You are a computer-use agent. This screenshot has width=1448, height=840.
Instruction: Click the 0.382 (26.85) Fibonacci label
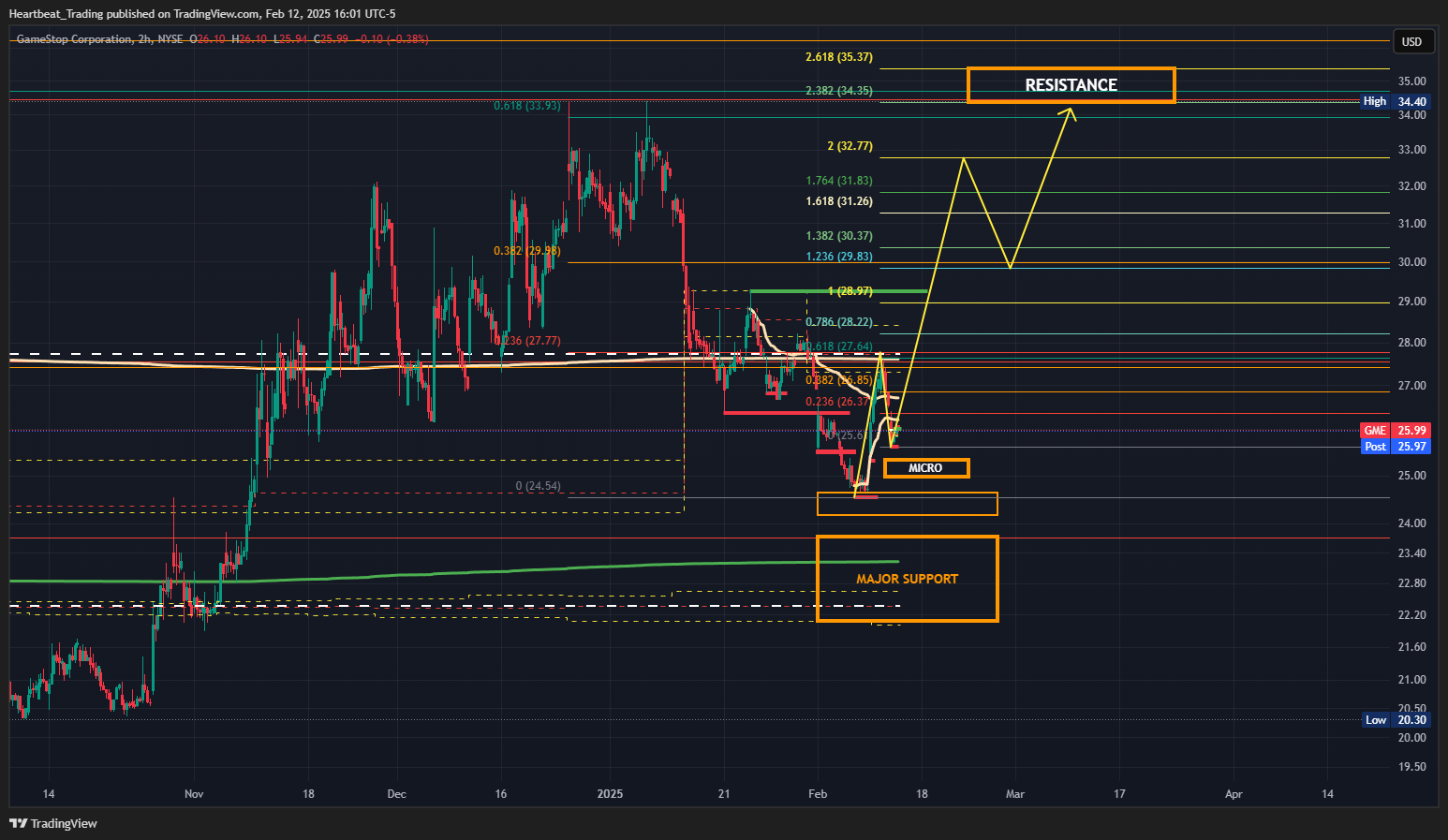tap(839, 380)
